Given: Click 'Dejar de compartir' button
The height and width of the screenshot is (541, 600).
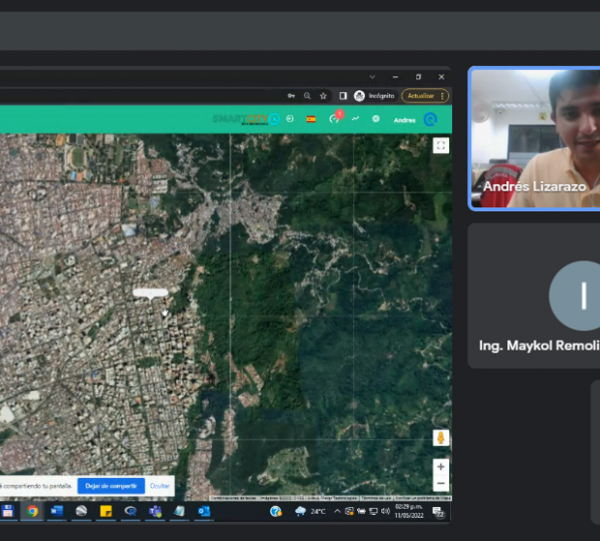Looking at the screenshot, I should point(110,486).
